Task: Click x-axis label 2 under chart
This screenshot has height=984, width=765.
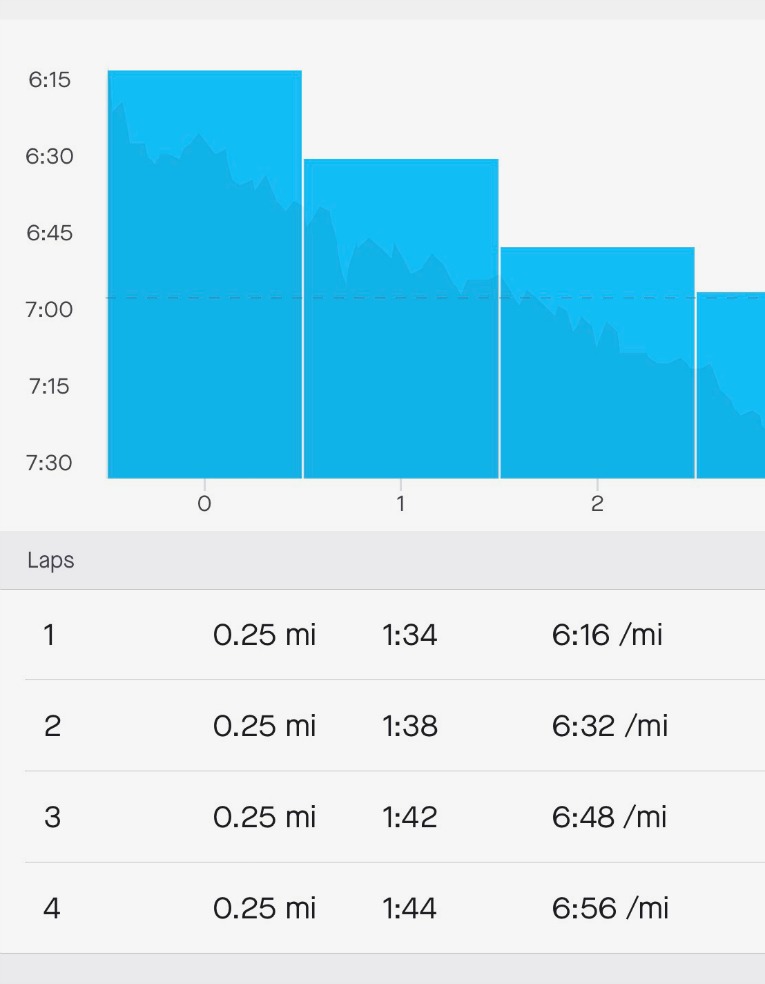Action: click(x=597, y=504)
